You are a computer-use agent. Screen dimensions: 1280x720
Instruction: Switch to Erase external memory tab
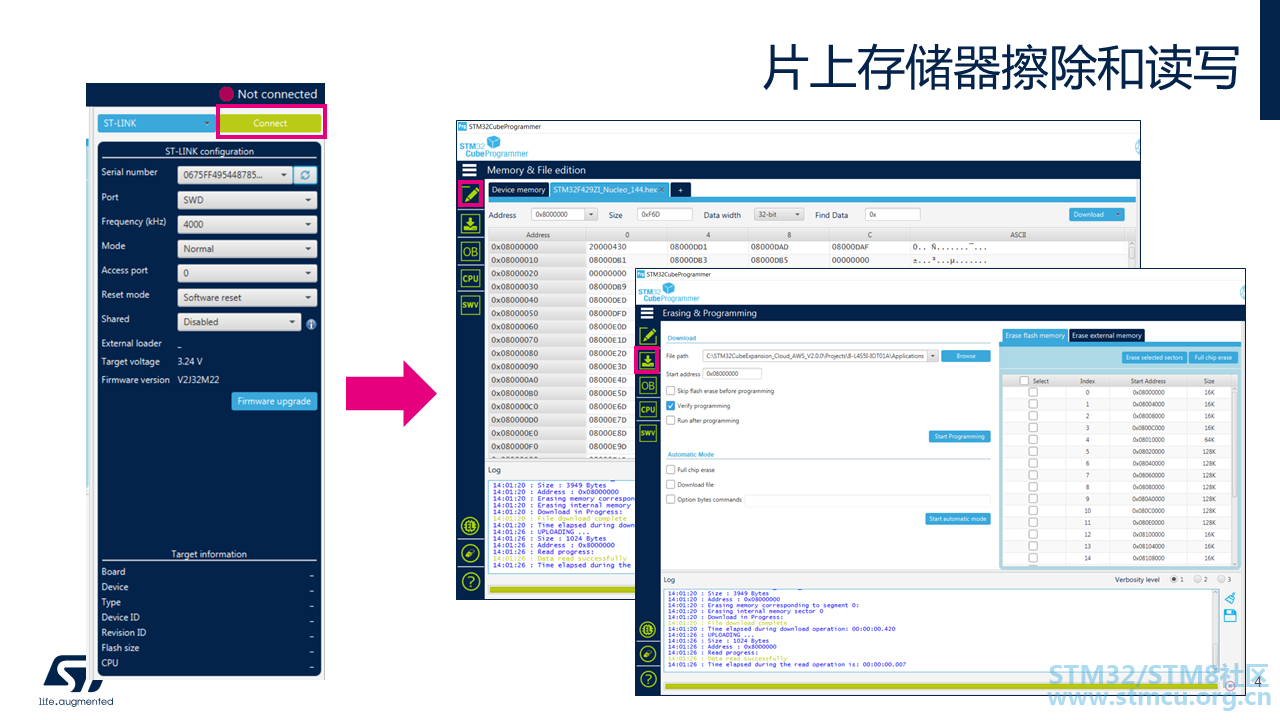[1107, 336]
